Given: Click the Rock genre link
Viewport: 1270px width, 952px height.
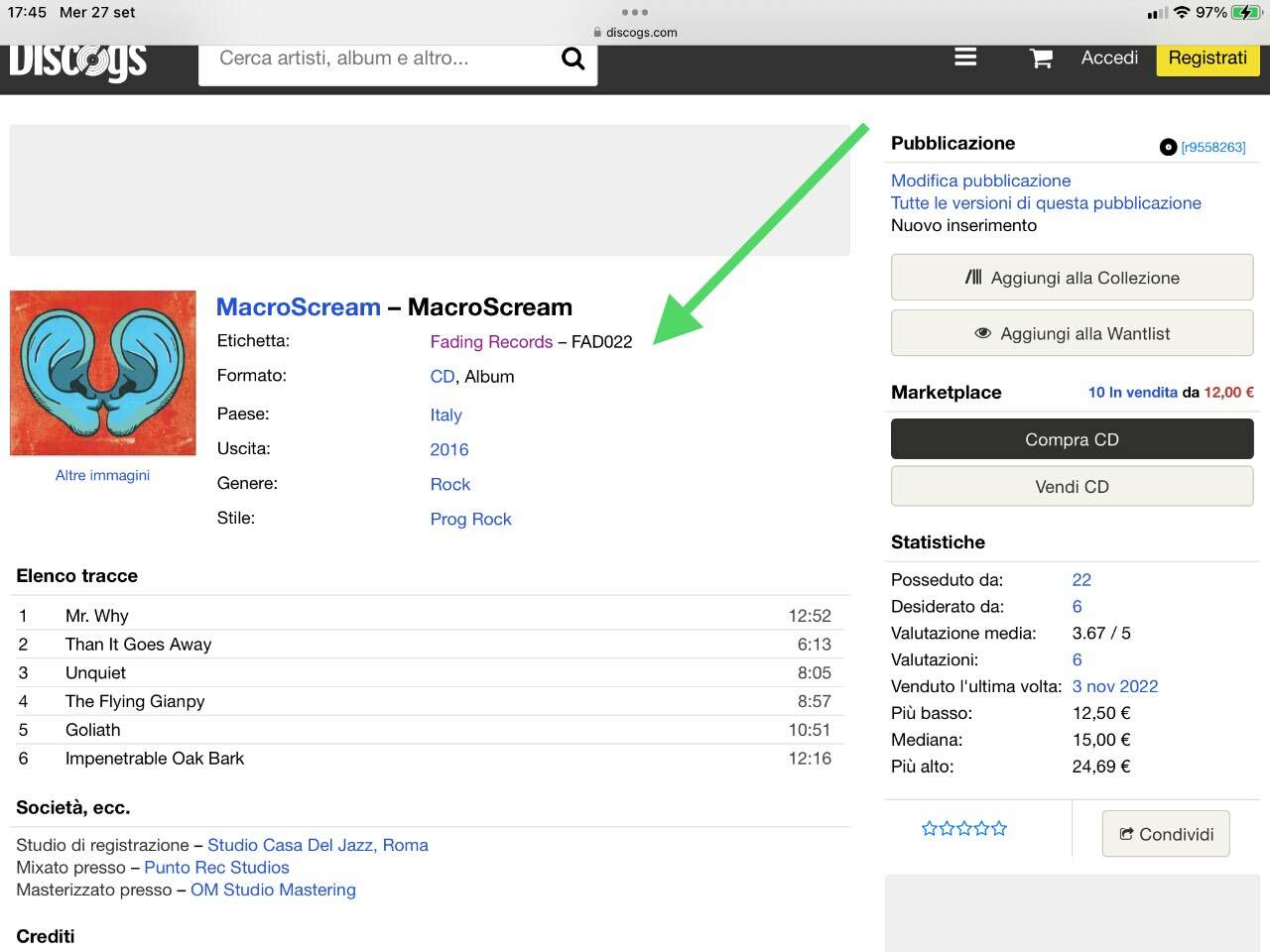Looking at the screenshot, I should point(449,484).
